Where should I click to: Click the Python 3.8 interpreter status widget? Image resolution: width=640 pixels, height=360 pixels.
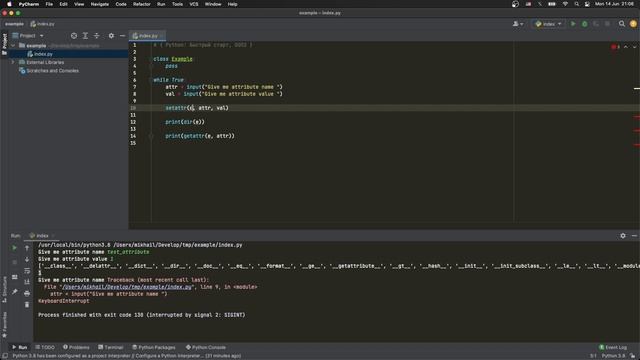613,356
